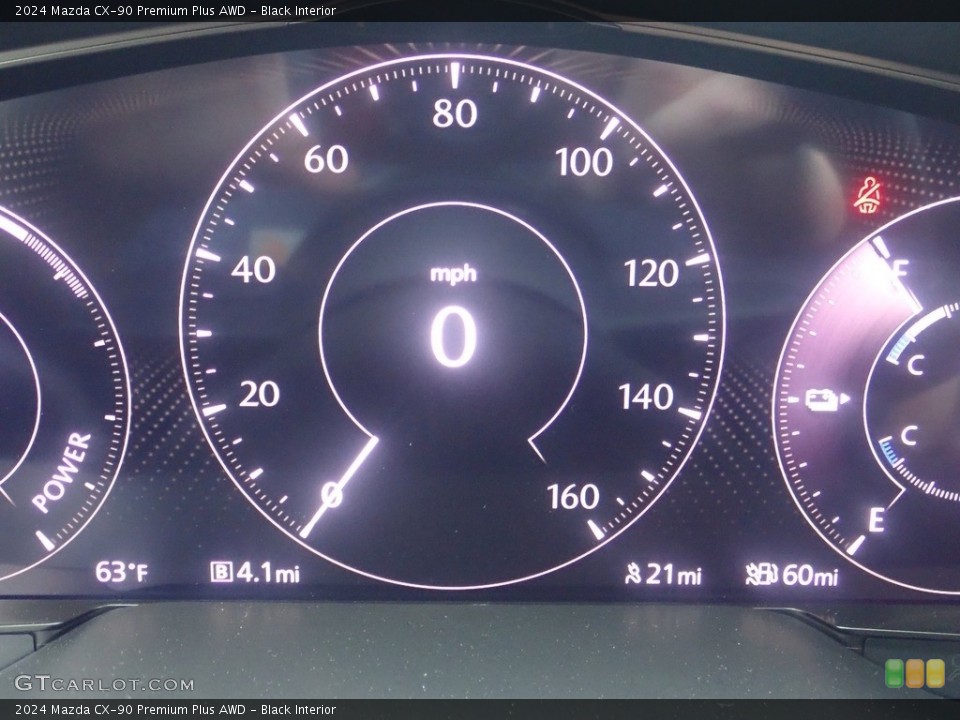The height and width of the screenshot is (720, 960).
Task: Click the digital speed readout 0
Action: click(x=453, y=337)
